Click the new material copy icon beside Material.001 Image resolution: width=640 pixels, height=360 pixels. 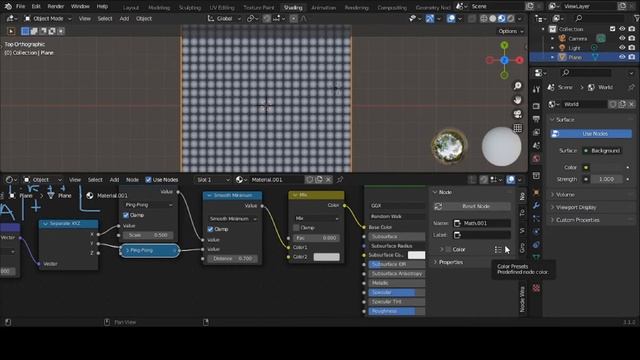[319, 180]
